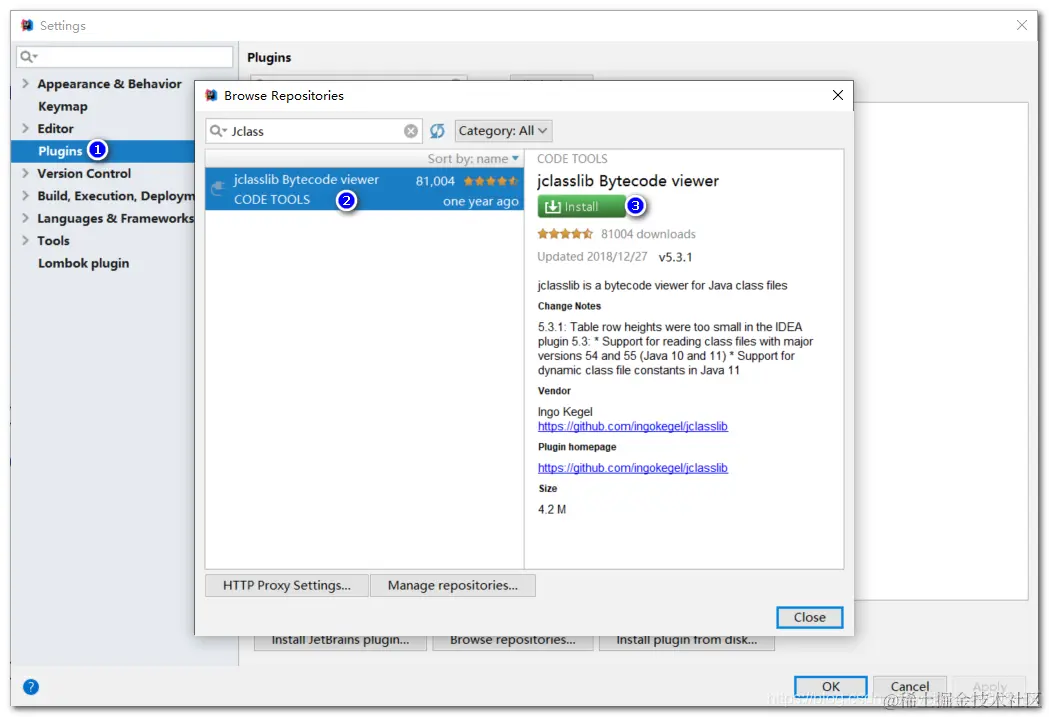Expand the Editor settings node
The height and width of the screenshot is (717, 1049).
pos(25,128)
